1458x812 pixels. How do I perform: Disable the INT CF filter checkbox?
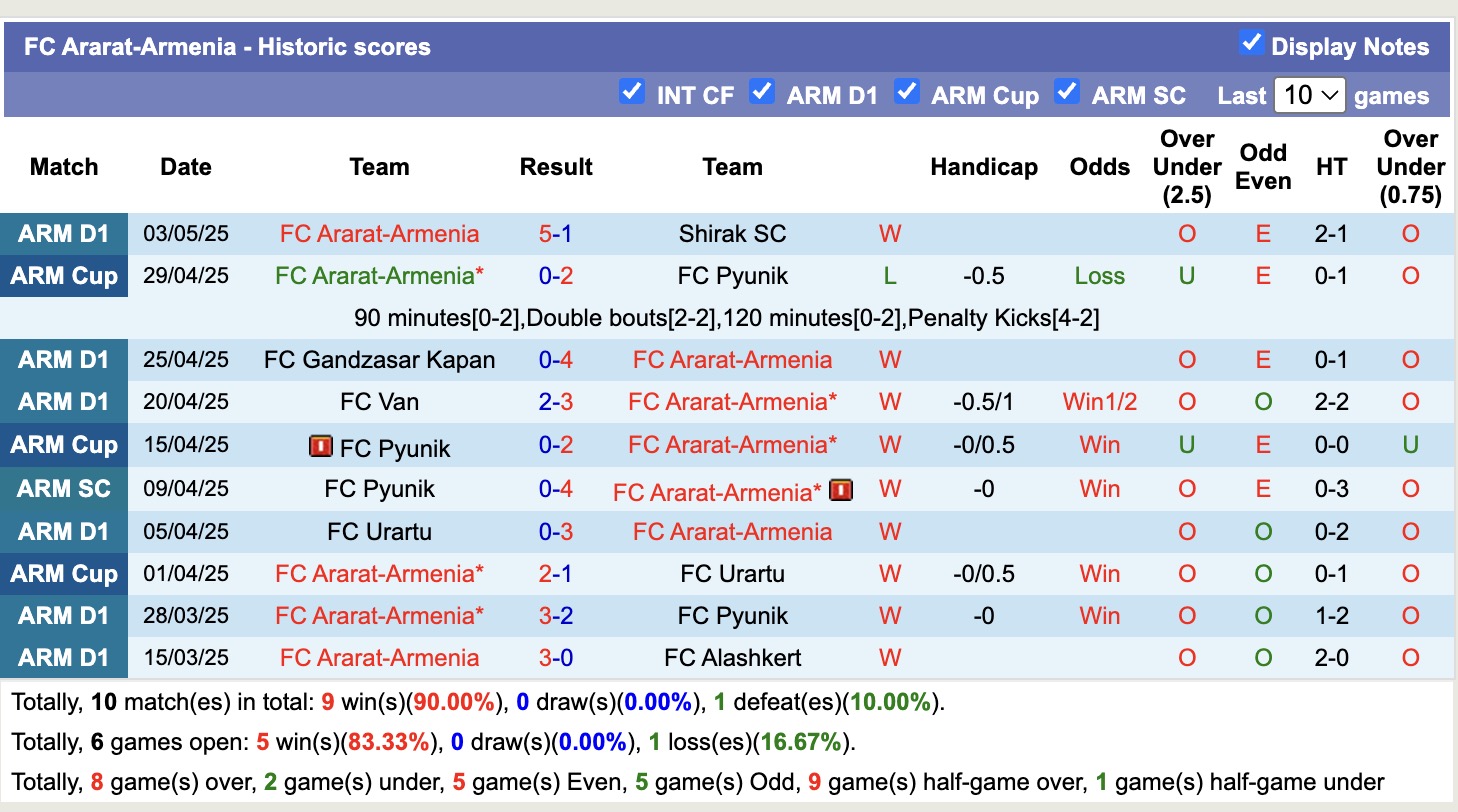(x=632, y=91)
